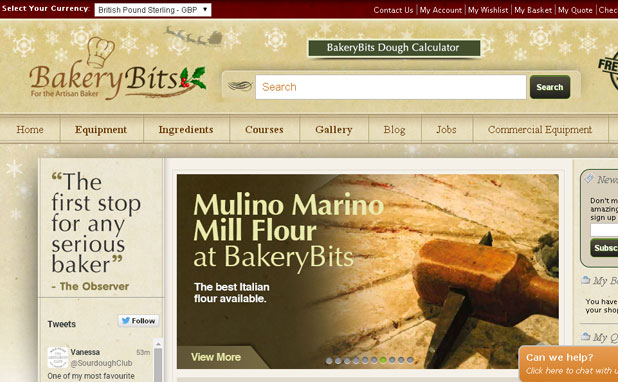The image size is (618, 382).
Task: Click the tweets feed scrollbar up arrow
Action: pyautogui.click(x=158, y=343)
